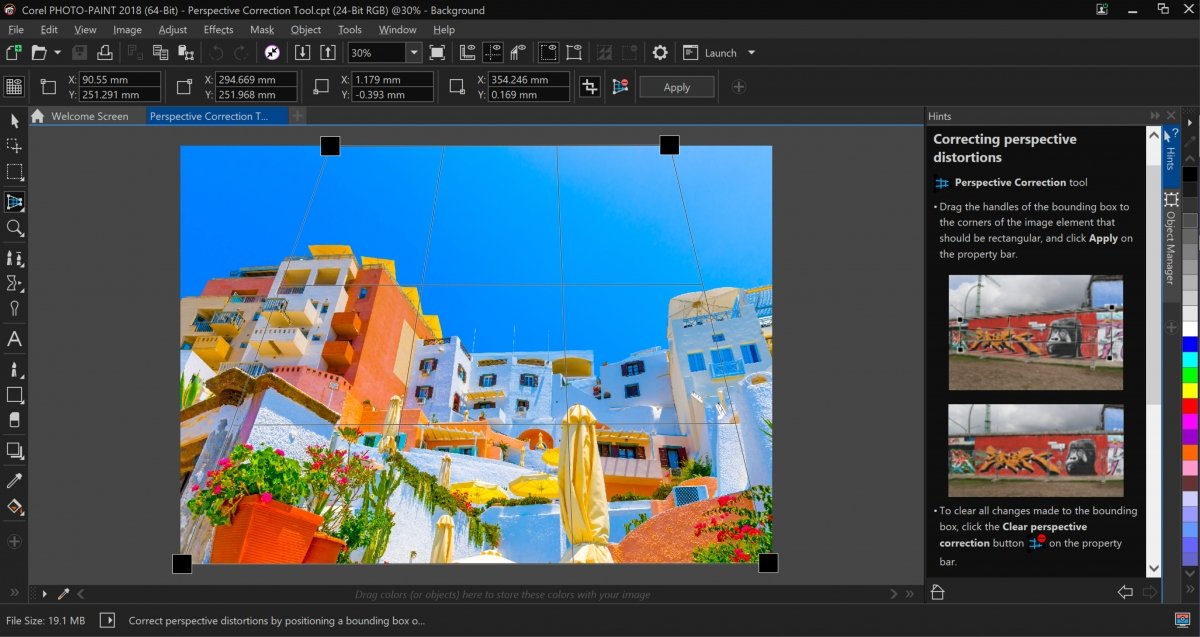Click the crop image to bounding box icon
The height and width of the screenshot is (637, 1200).
[x=590, y=87]
